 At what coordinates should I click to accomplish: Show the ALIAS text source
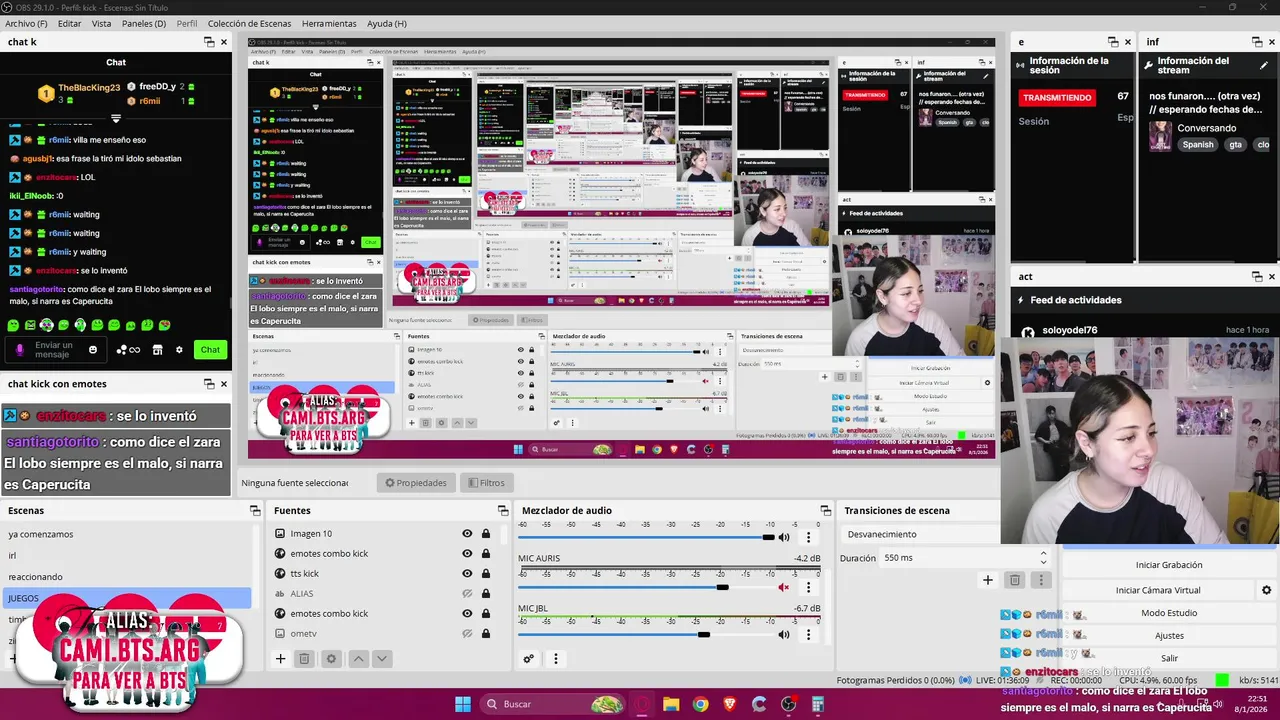467,594
